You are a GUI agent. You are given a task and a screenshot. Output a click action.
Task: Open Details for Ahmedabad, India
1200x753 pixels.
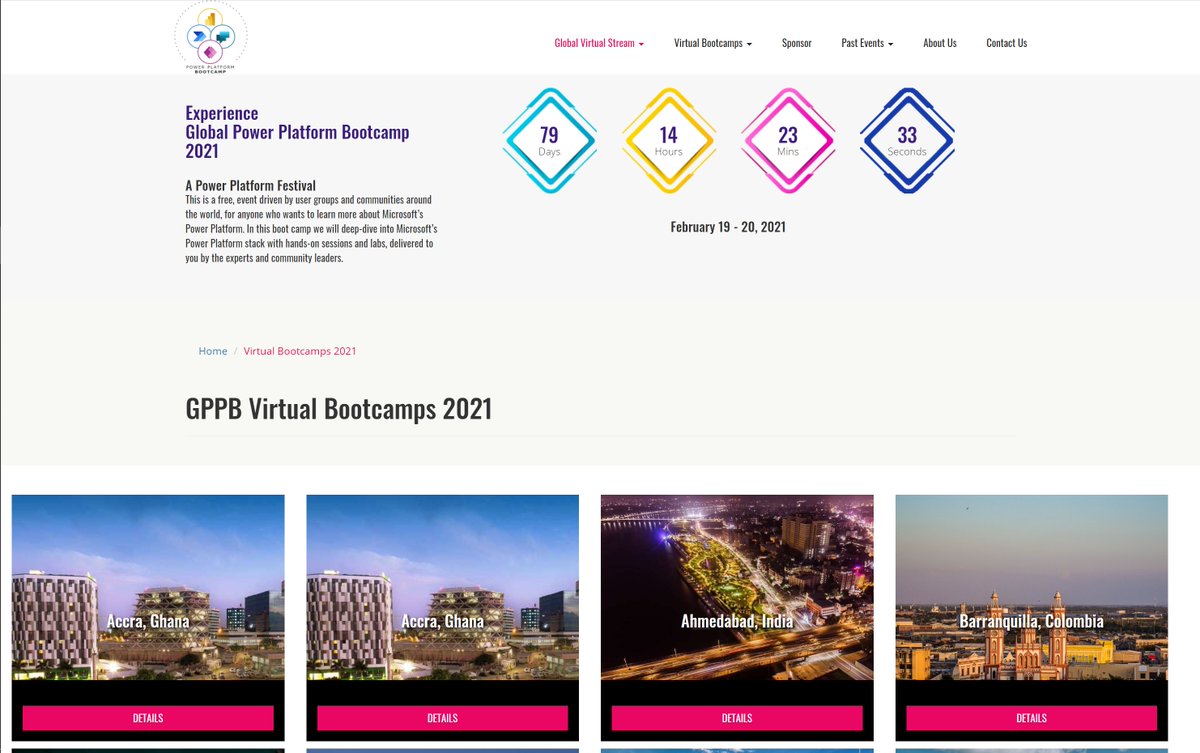coord(737,718)
